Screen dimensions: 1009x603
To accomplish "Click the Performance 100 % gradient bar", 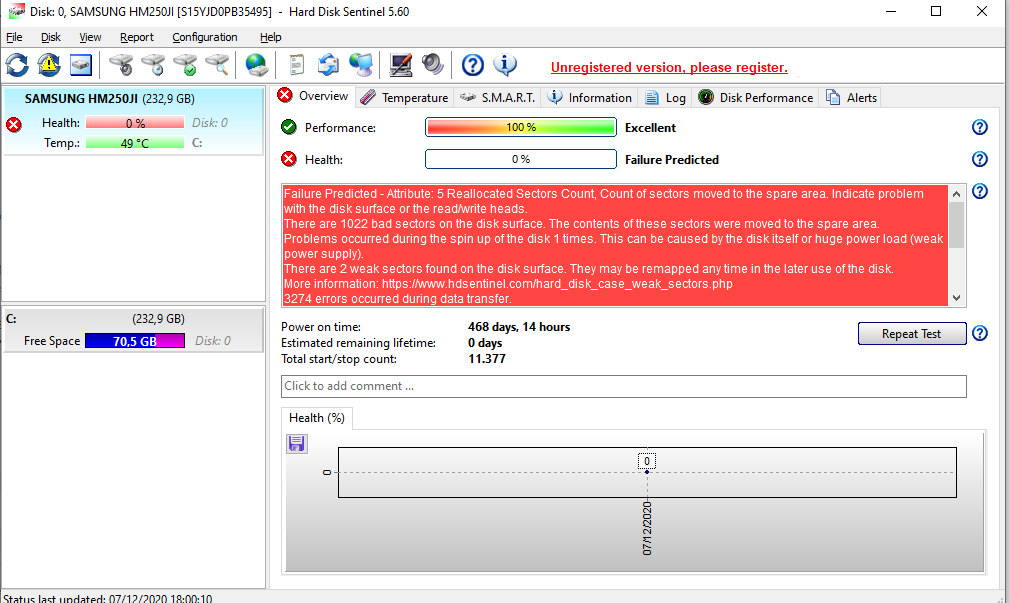I will point(521,127).
